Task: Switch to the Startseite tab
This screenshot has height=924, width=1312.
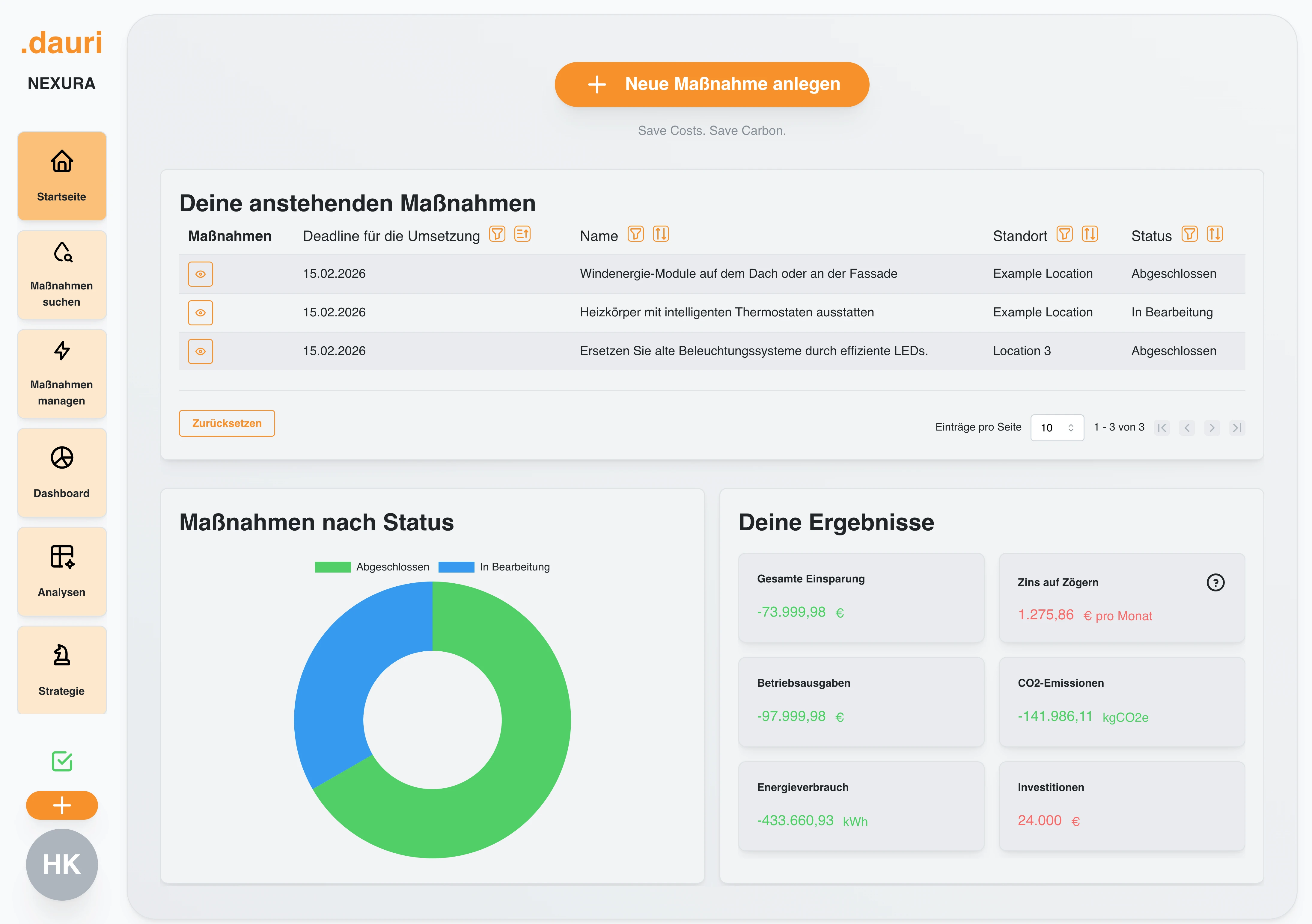Action: click(x=62, y=176)
